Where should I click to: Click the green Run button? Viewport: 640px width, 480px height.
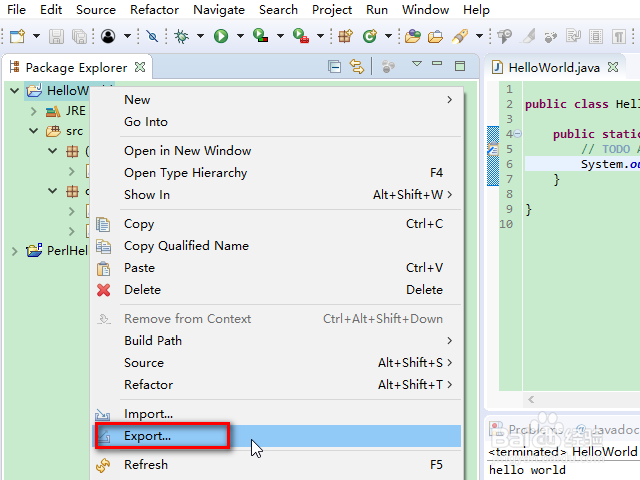[221, 36]
